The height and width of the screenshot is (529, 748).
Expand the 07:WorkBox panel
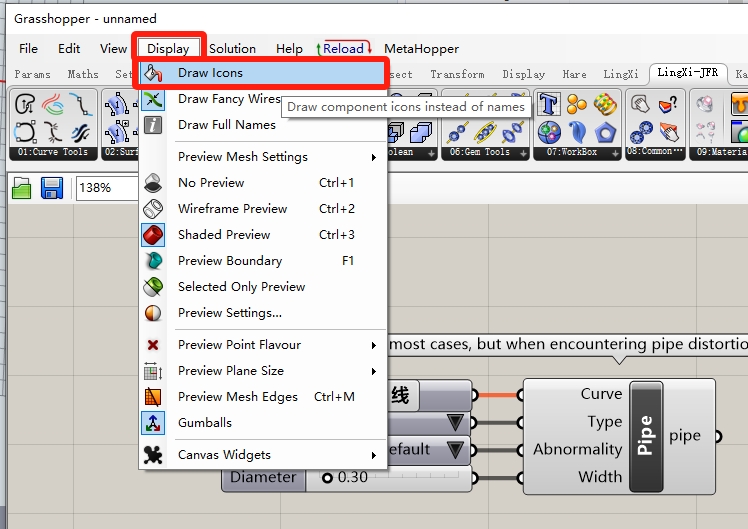click(615, 153)
